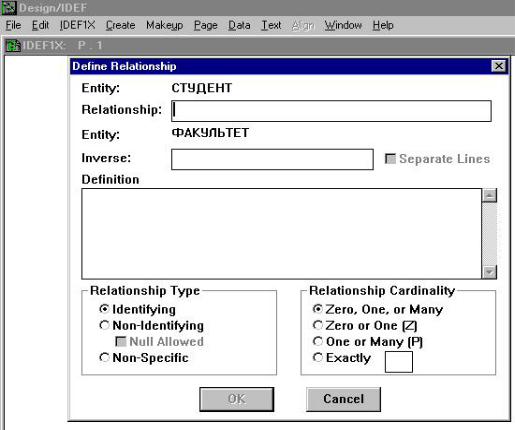Open the Text menu

coord(271,25)
